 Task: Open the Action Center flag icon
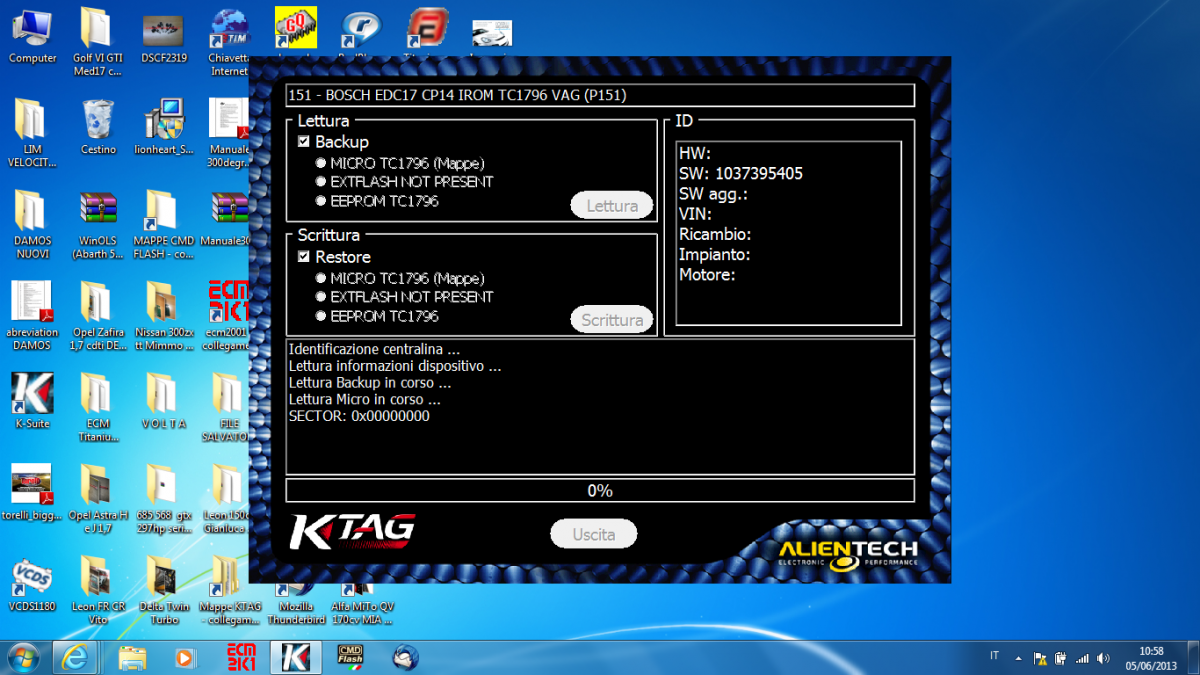pyautogui.click(x=1040, y=658)
